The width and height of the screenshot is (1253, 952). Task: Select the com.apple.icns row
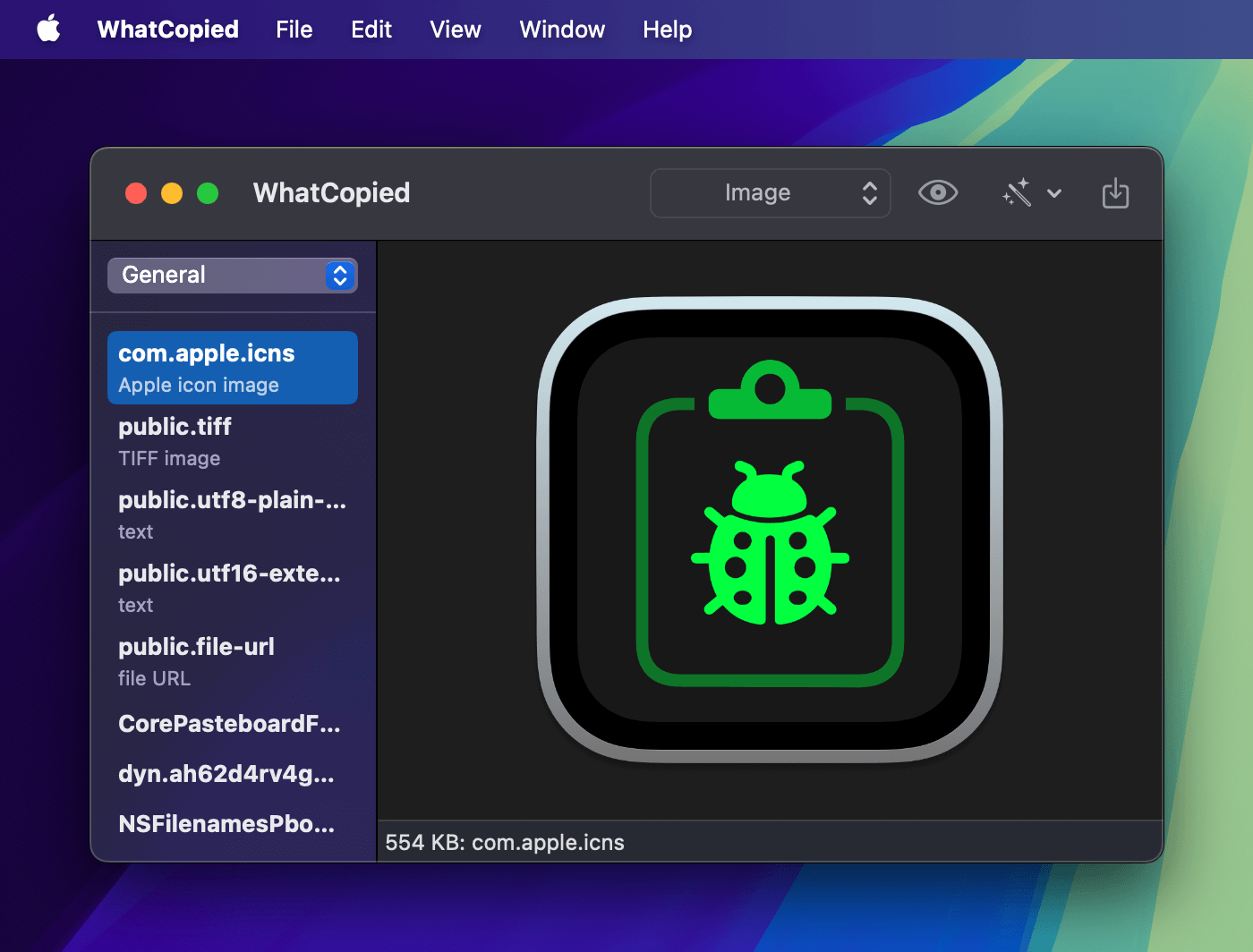tap(233, 368)
